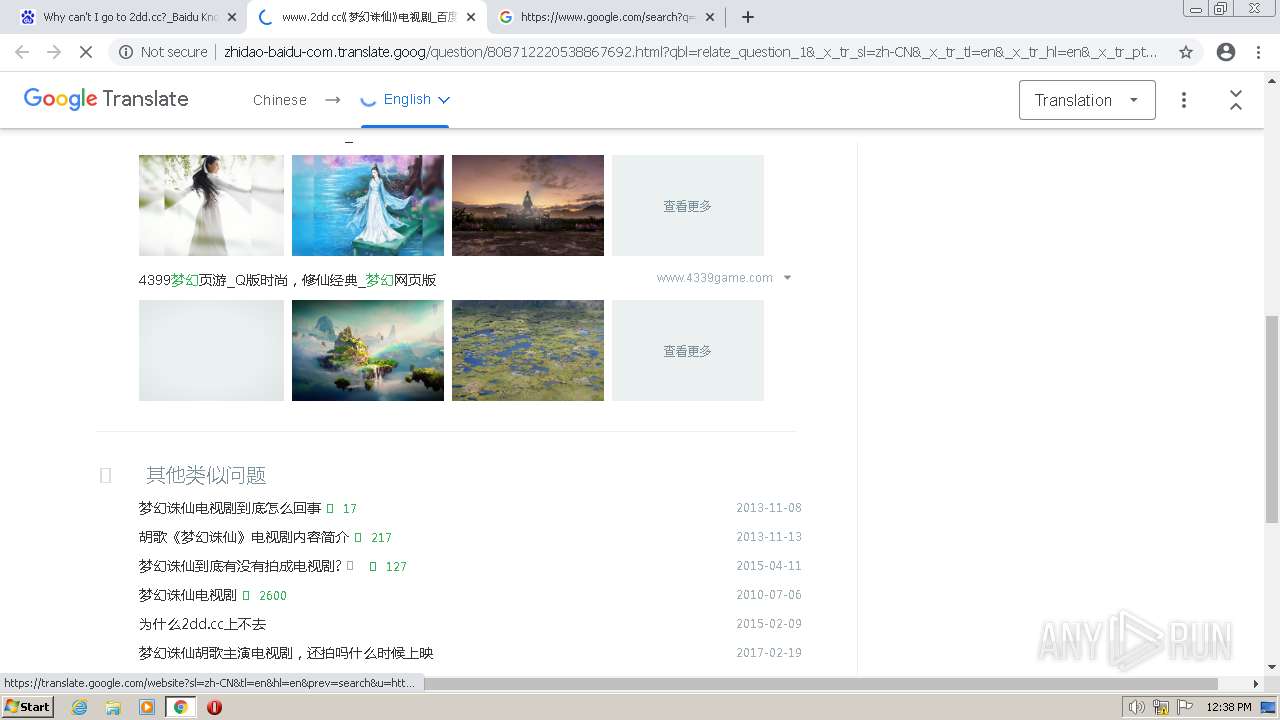The height and width of the screenshot is (720, 1280).
Task: Expand the www.4339game.com ad dropdown arrow
Action: [x=787, y=278]
